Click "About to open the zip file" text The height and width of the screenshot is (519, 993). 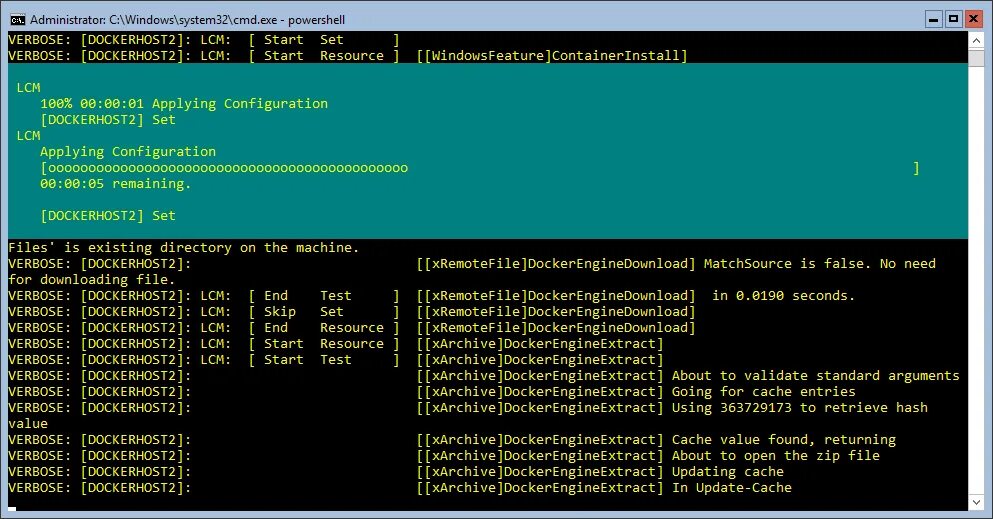coord(775,456)
